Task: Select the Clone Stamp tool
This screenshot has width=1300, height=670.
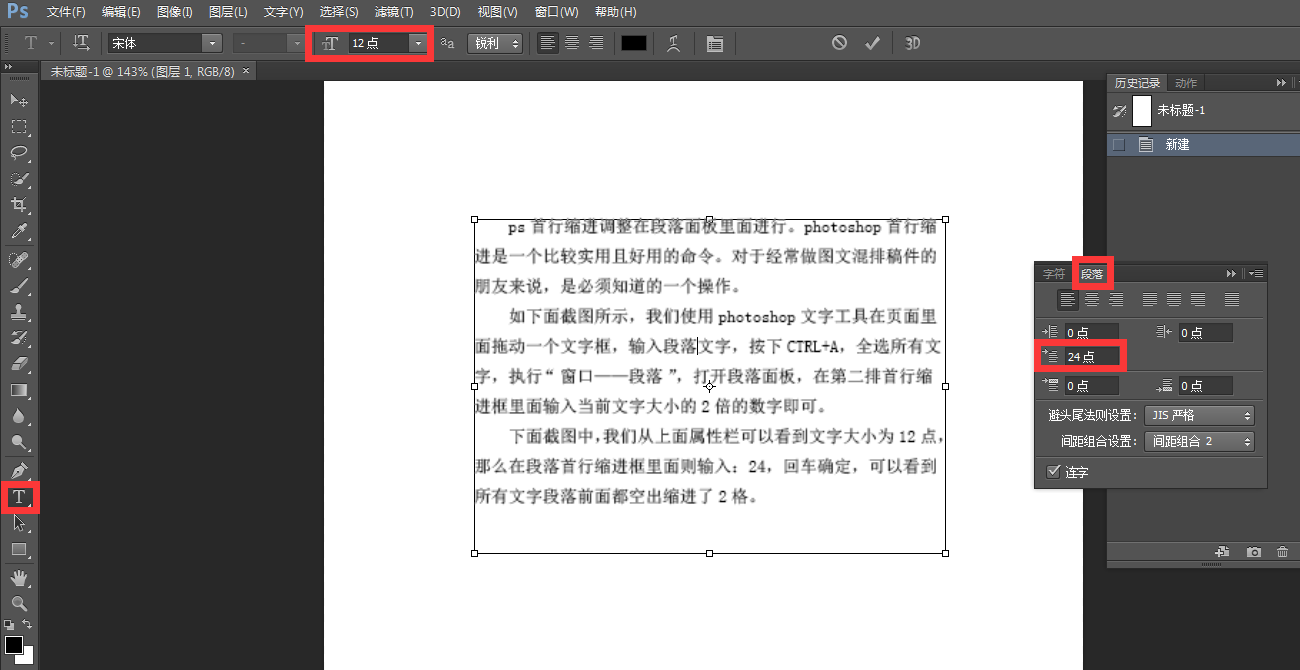Action: click(18, 312)
